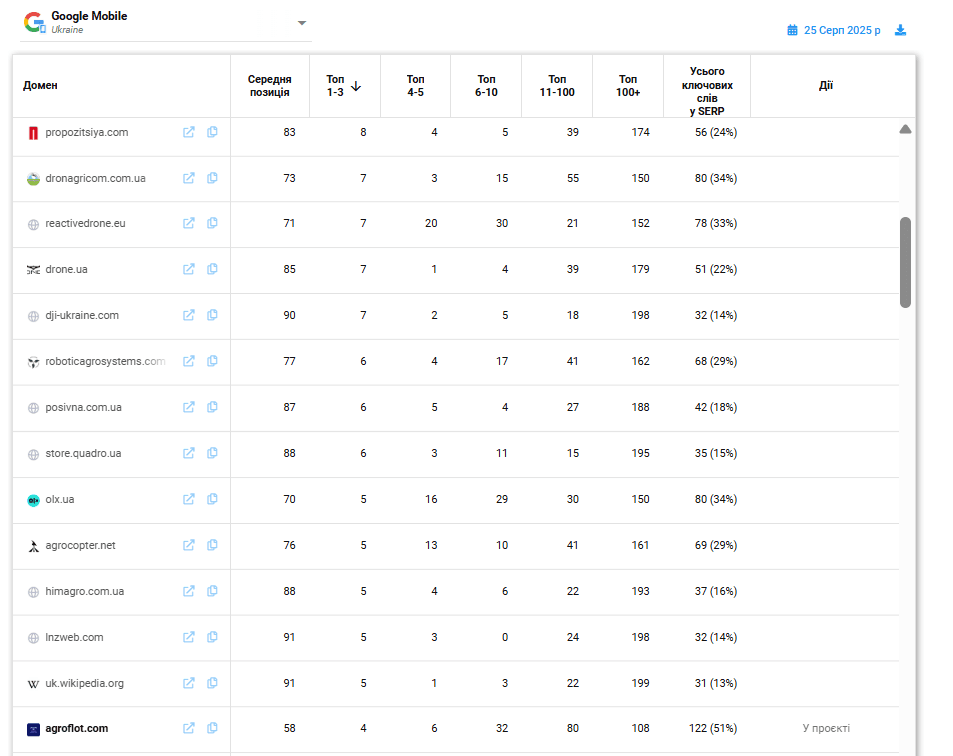Click 'У проекті' label in agroflot.com row
Screen dimensions: 953x756
click(x=826, y=728)
